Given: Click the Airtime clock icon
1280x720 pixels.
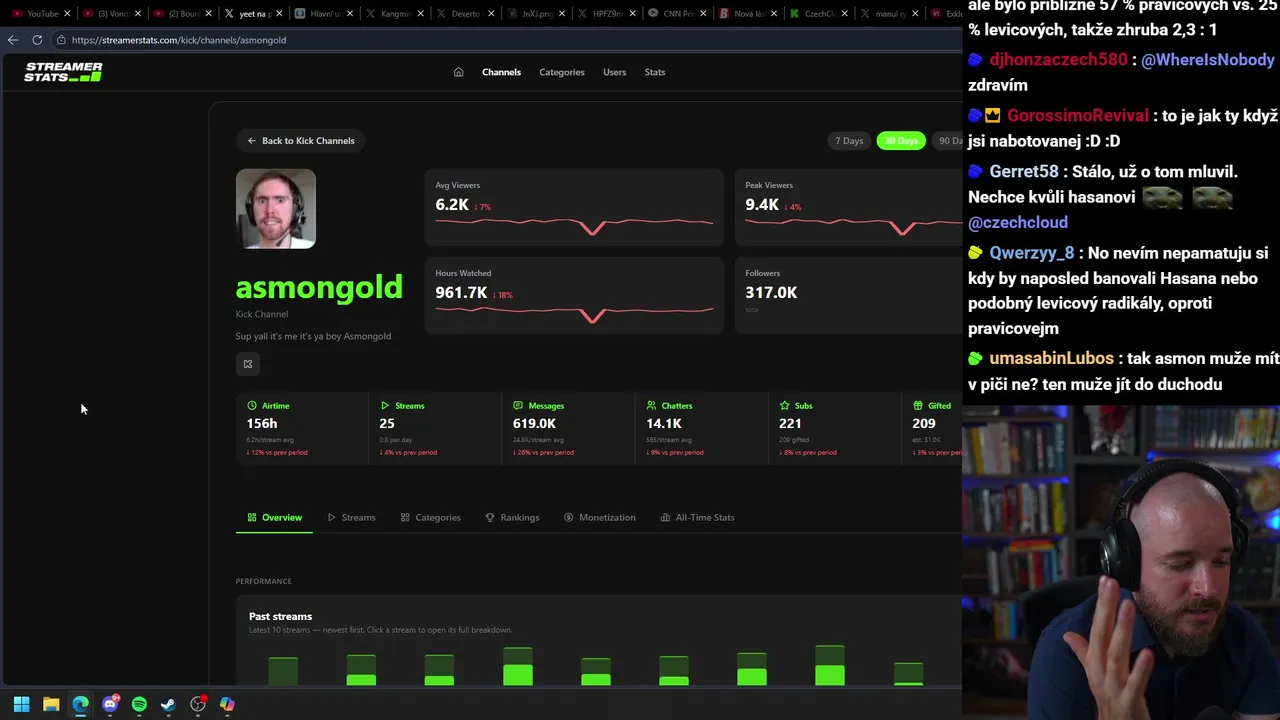Looking at the screenshot, I should (x=252, y=406).
